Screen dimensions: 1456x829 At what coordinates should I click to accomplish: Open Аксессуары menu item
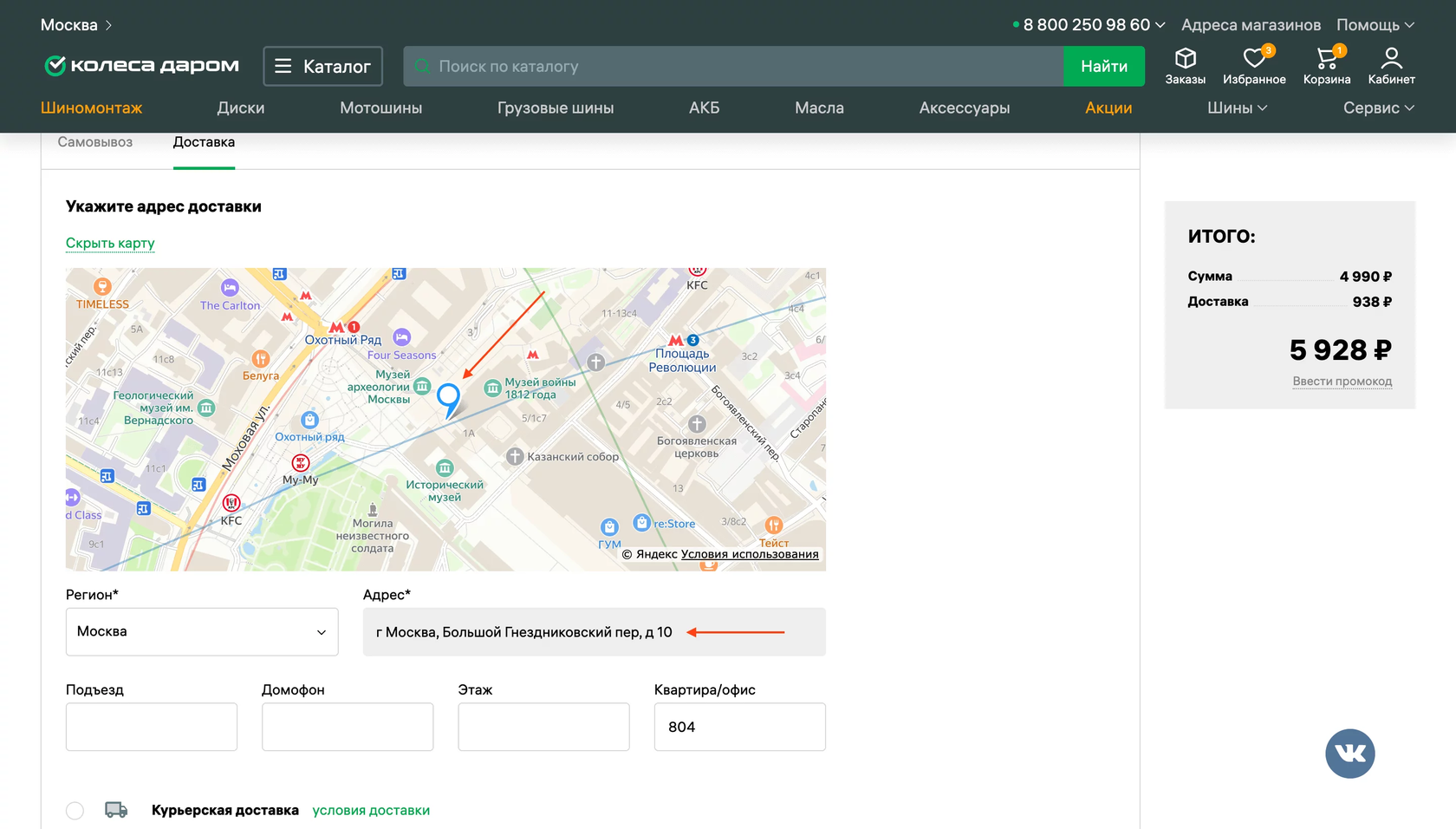pyautogui.click(x=965, y=108)
